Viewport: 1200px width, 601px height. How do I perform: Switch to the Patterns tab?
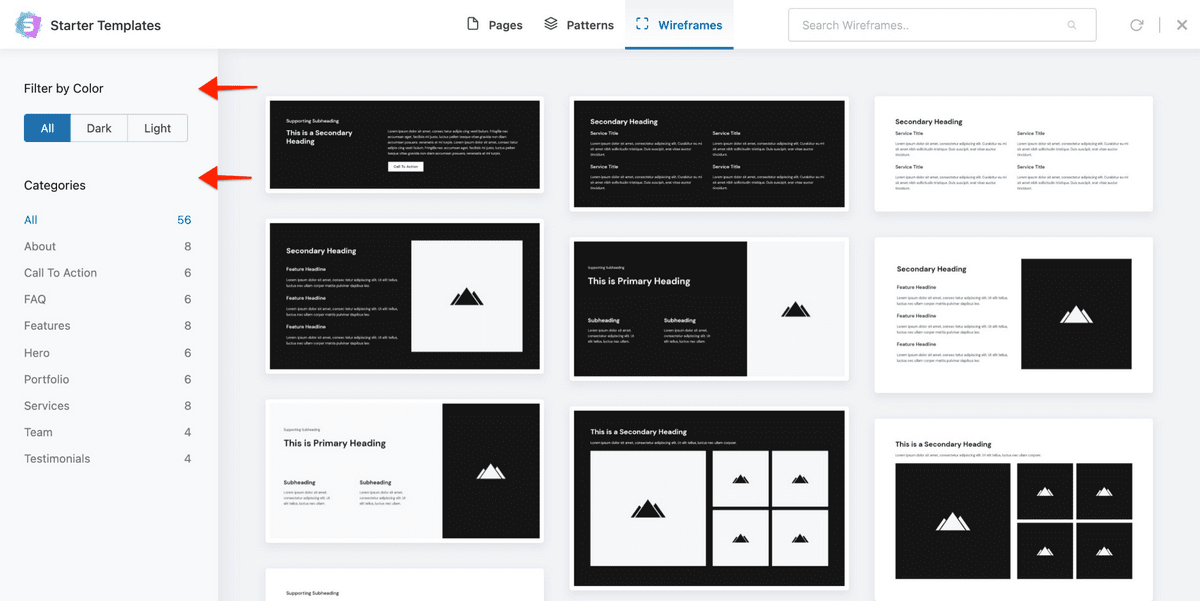pyautogui.click(x=579, y=25)
